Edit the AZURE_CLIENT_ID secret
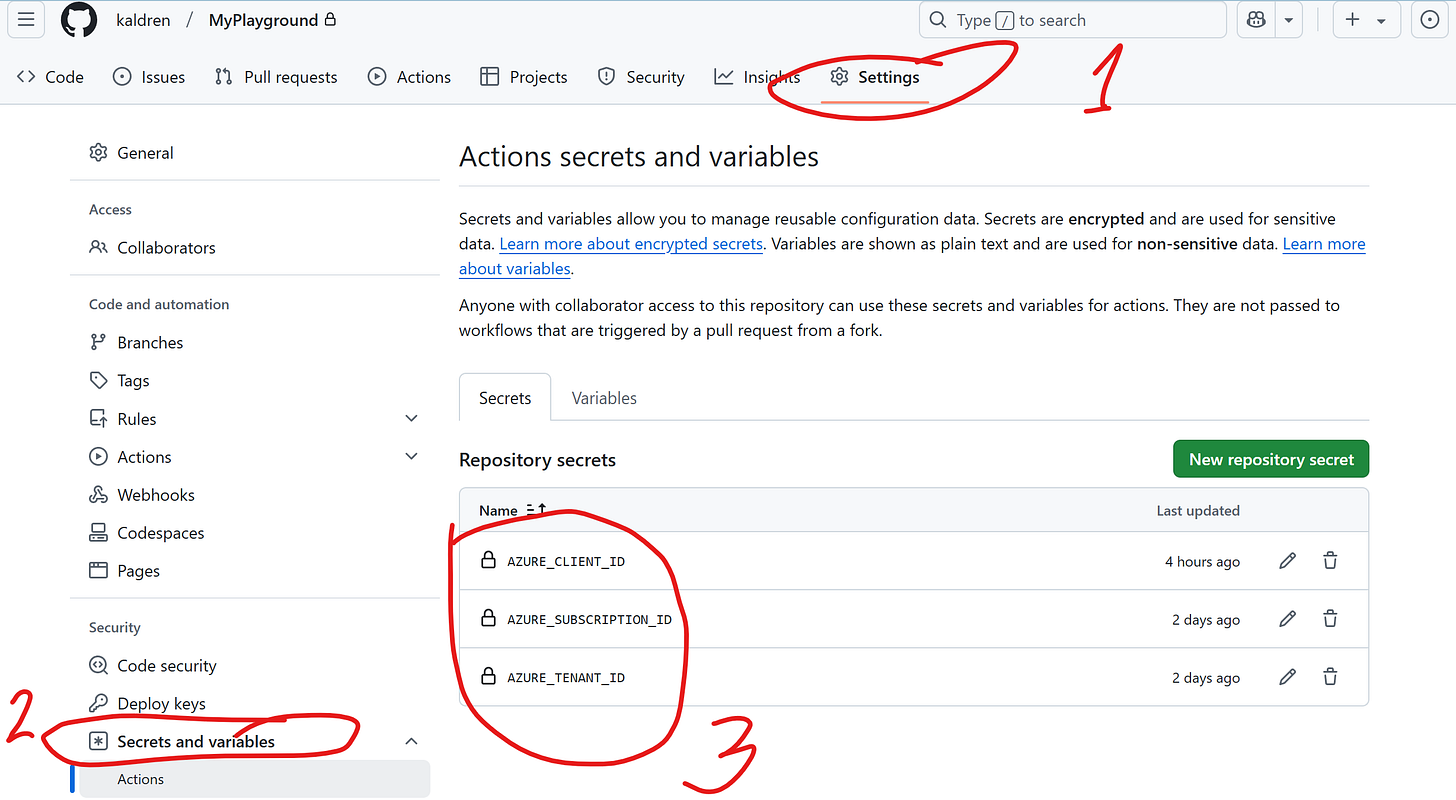1456x800 pixels. [1288, 561]
